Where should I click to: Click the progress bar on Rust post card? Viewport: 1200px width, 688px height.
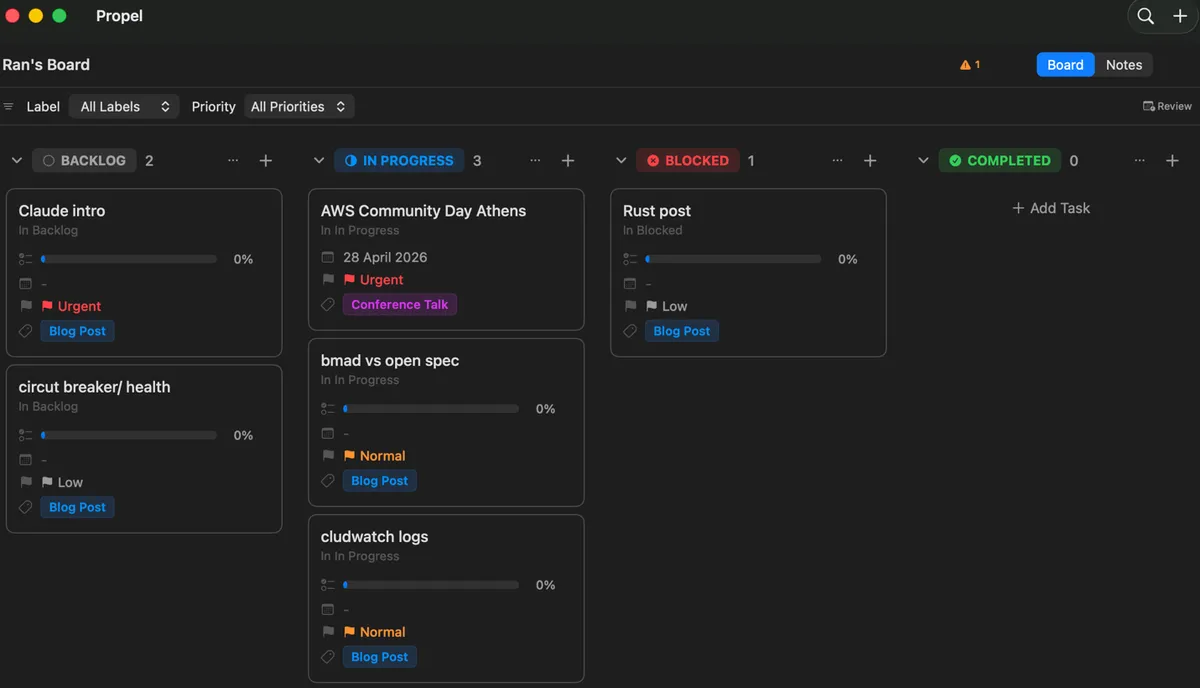pos(734,258)
